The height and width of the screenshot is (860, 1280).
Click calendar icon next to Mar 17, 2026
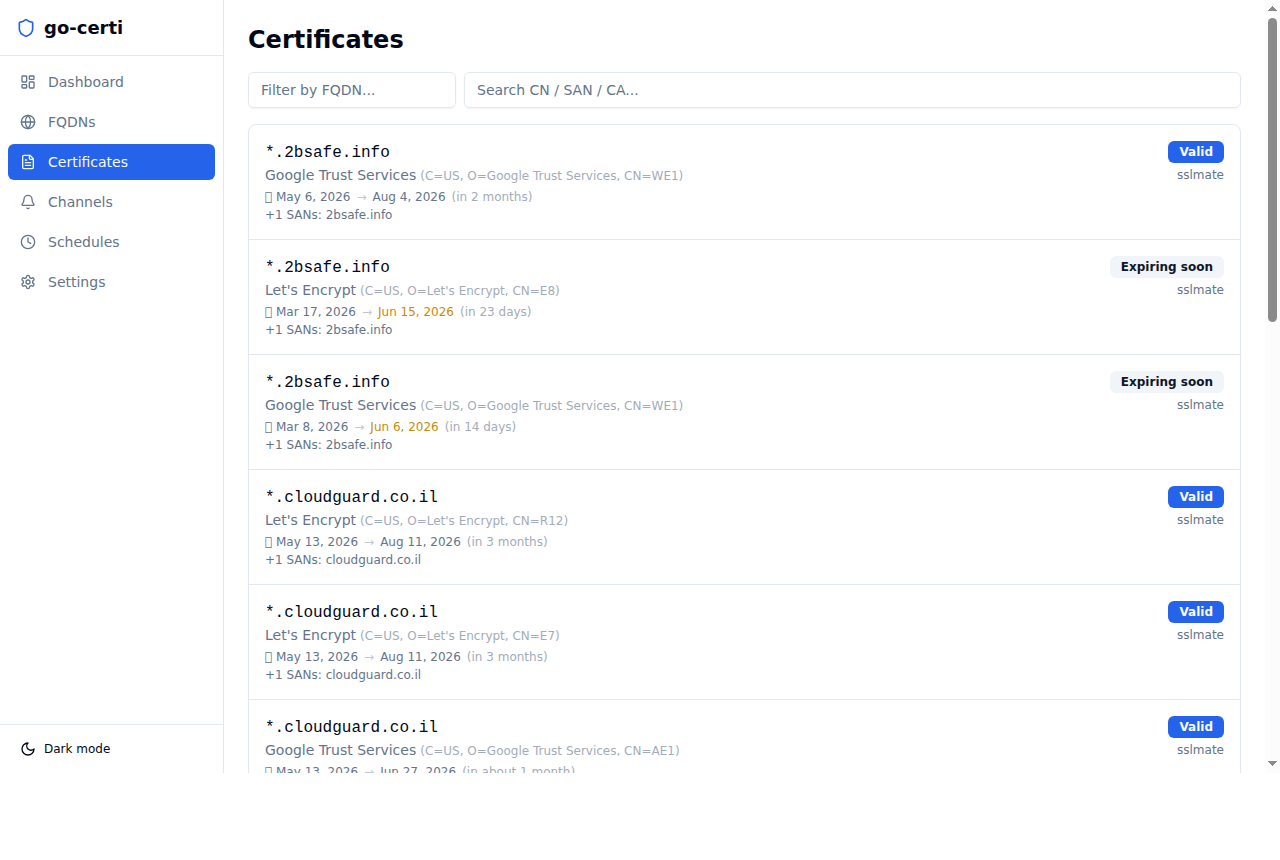pyautogui.click(x=268, y=312)
